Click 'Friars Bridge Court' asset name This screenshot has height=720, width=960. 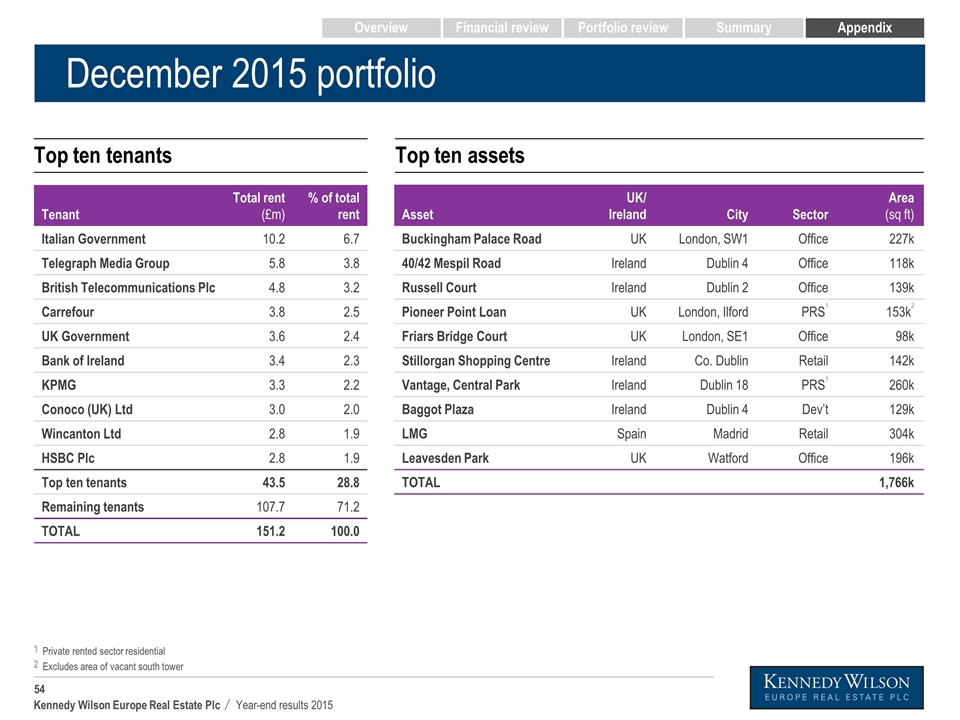coord(454,337)
